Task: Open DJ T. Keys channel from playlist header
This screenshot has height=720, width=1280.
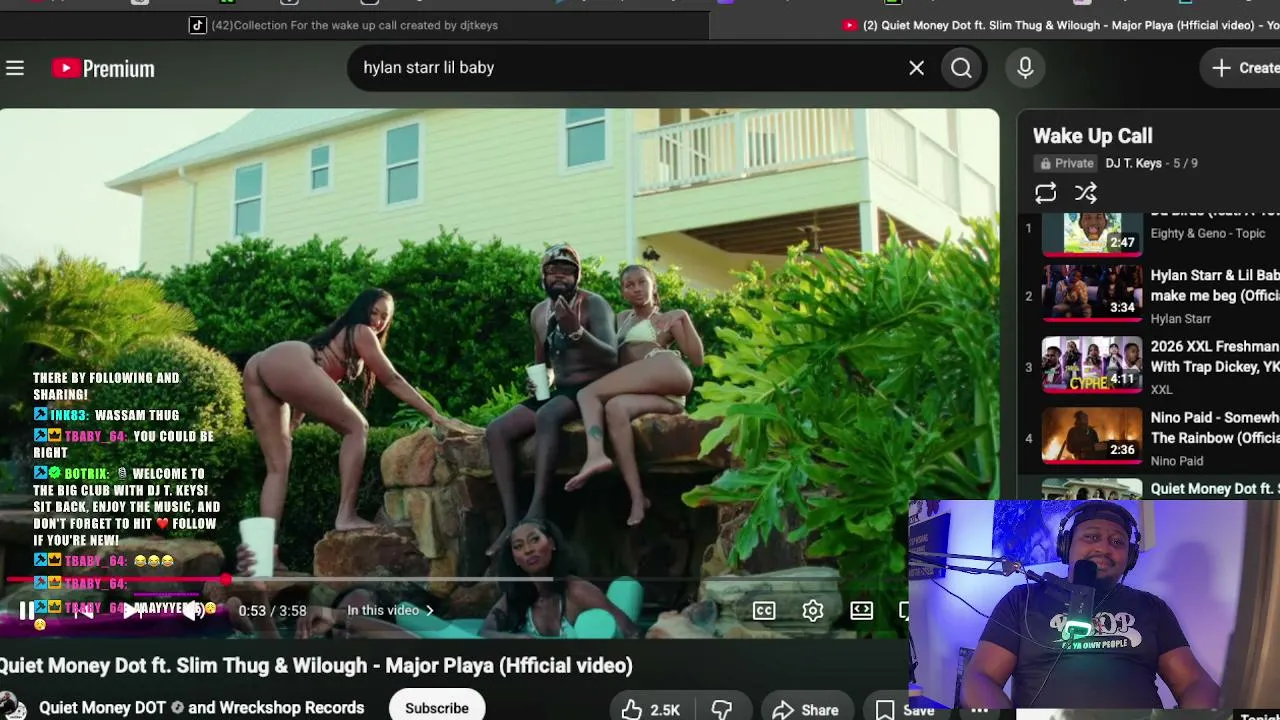Action: click(1134, 163)
